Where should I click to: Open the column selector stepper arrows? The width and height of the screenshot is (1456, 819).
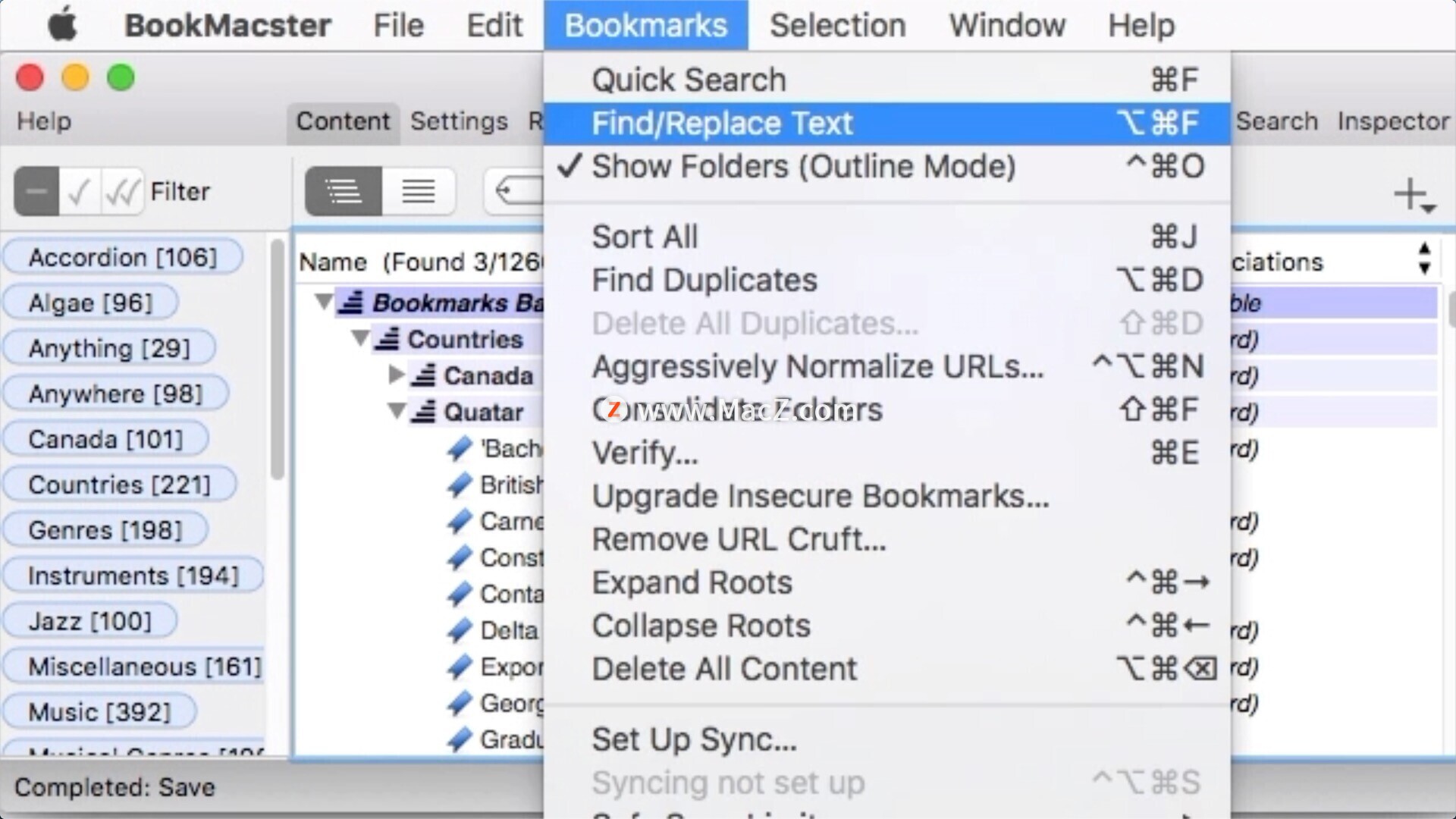[x=1424, y=259]
